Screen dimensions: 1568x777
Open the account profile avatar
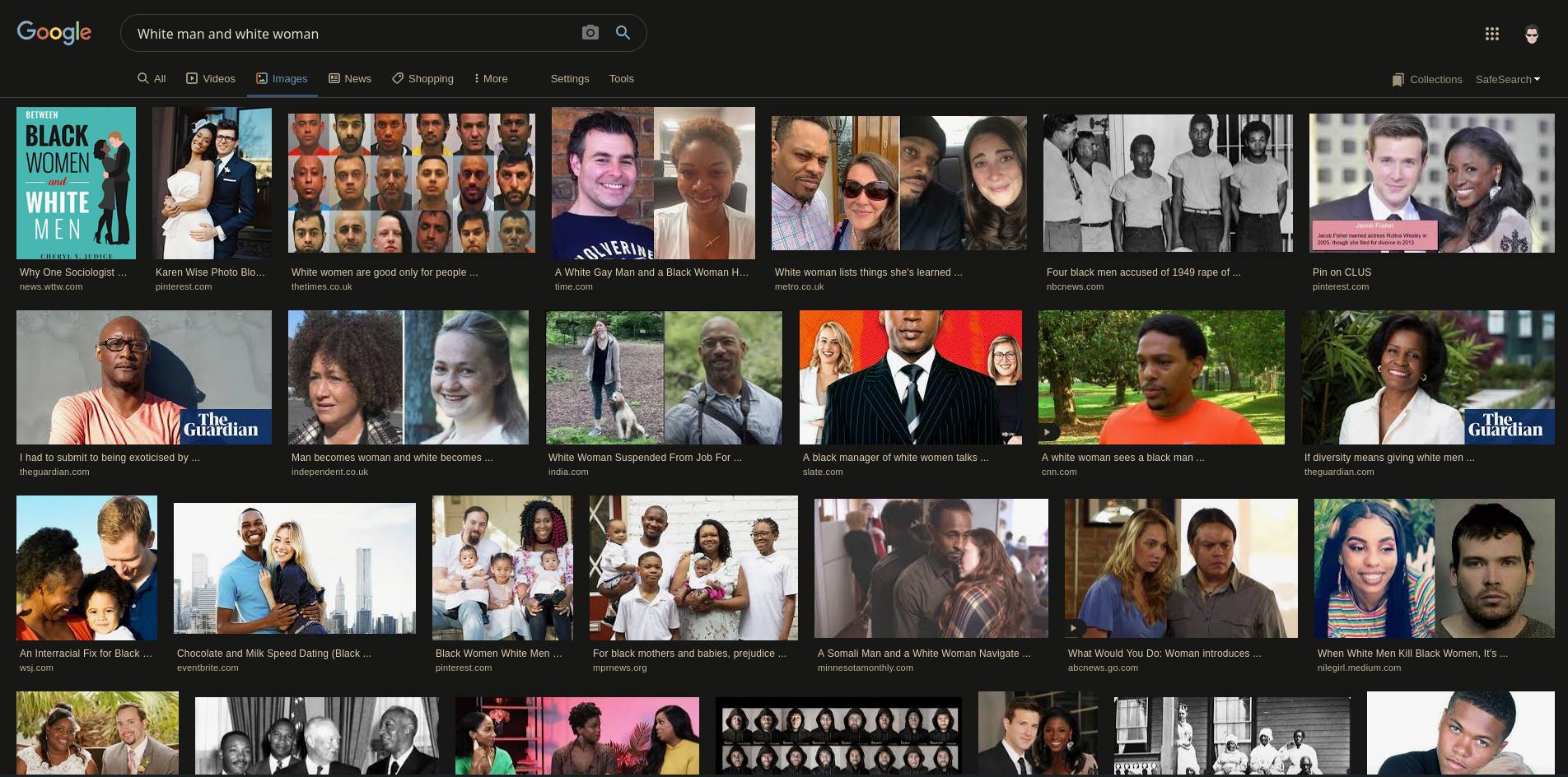tap(1532, 34)
